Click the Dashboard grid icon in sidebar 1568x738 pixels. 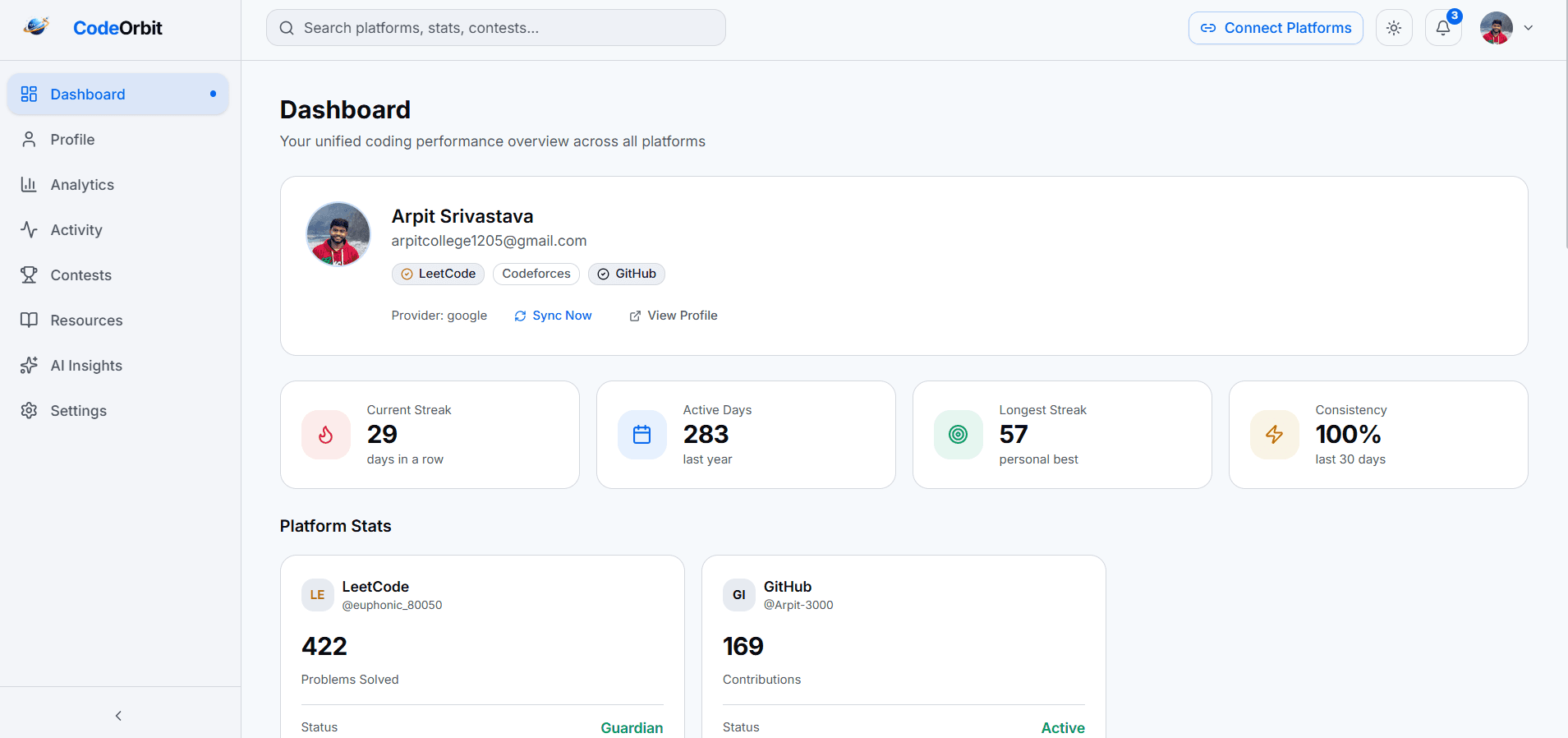(x=29, y=94)
